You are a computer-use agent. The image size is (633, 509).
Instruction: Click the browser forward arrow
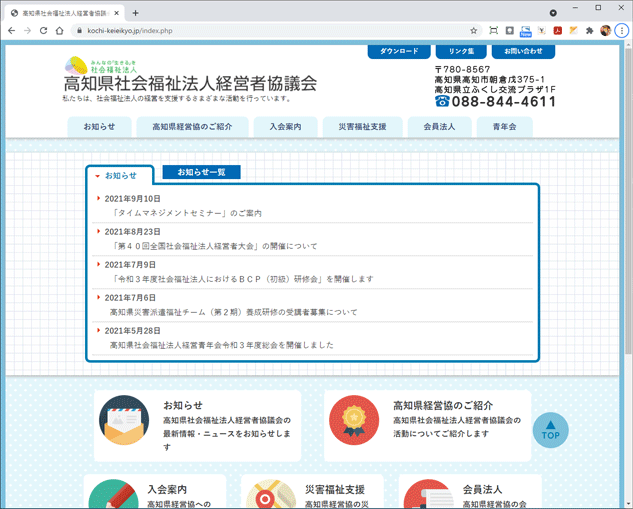click(27, 31)
